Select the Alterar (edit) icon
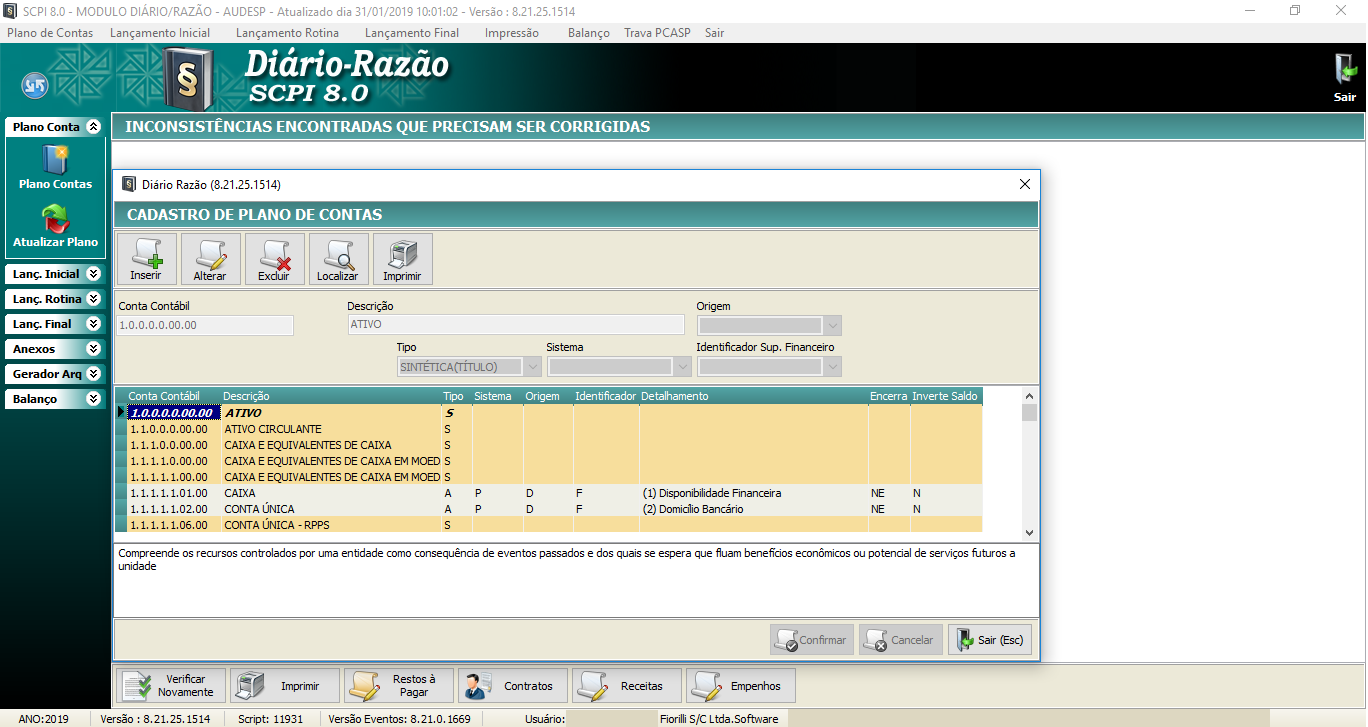The height and width of the screenshot is (727, 1368). (x=210, y=258)
